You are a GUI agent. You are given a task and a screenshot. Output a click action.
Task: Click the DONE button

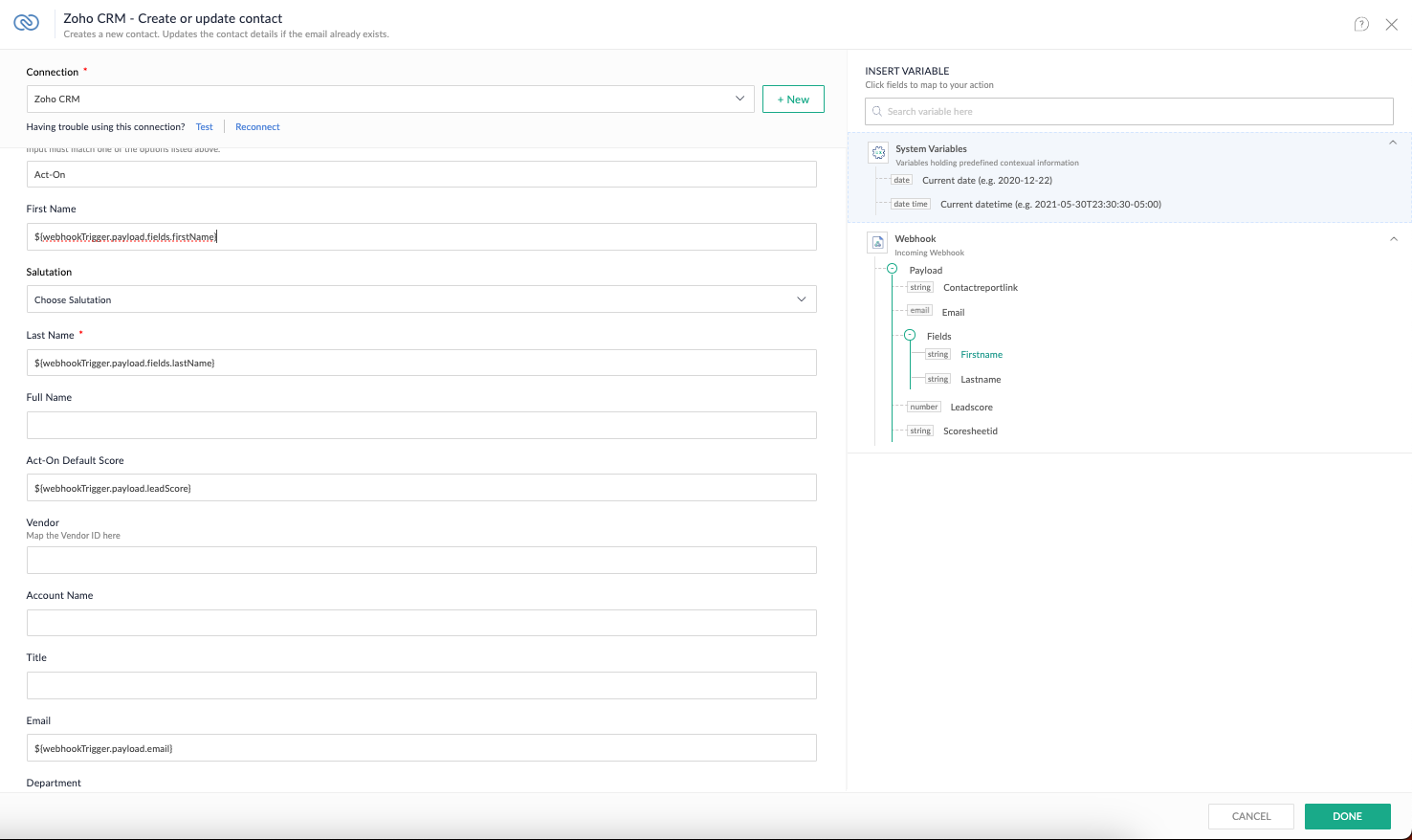click(x=1347, y=816)
